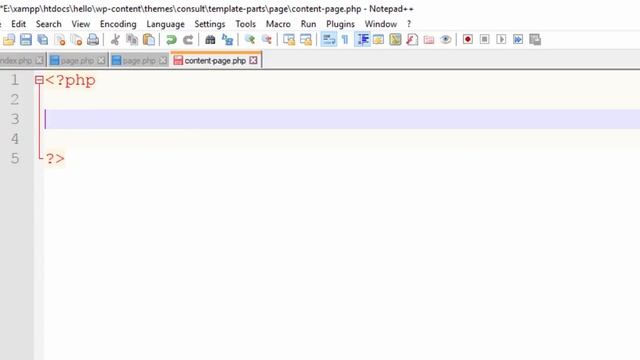Screen dimensions: 640x360
Task: Toggle synchronize horizontal scrolling icon
Action: click(306, 40)
